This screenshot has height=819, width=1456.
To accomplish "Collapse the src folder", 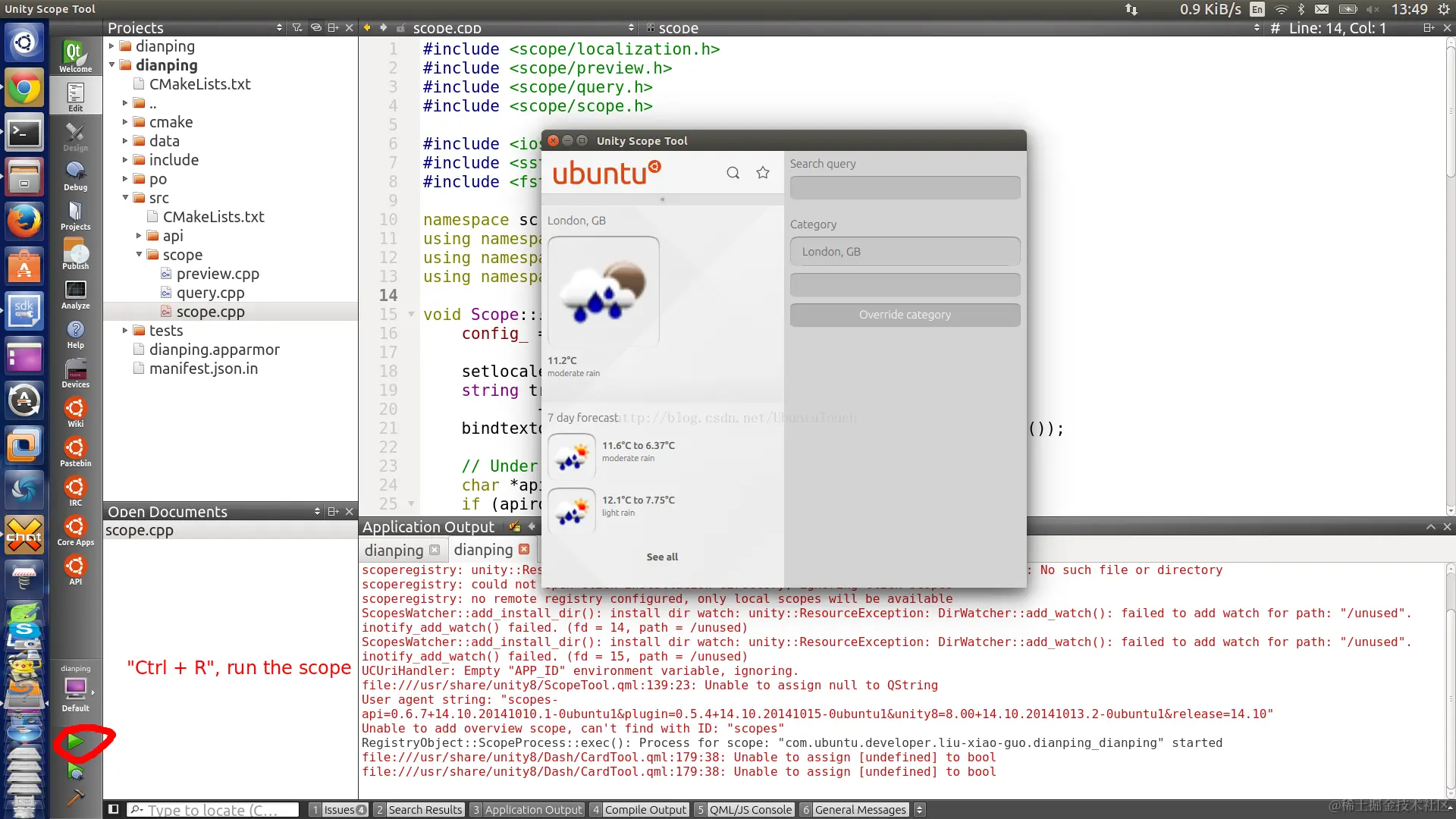I will click(126, 198).
